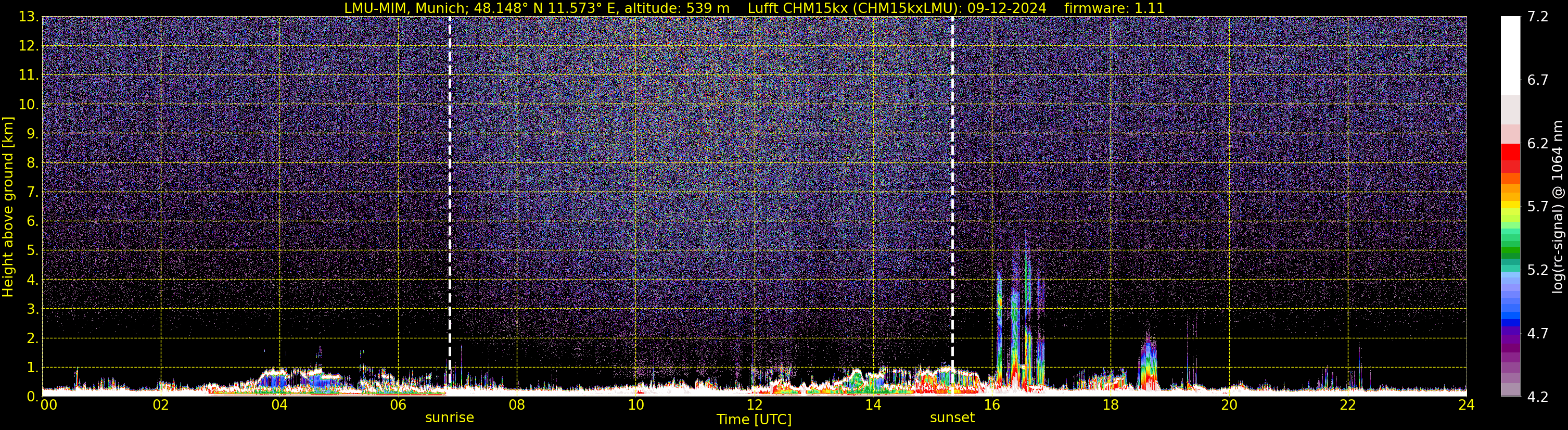
Task: Click y-axis tick label 0.
Action: pyautogui.click(x=32, y=397)
